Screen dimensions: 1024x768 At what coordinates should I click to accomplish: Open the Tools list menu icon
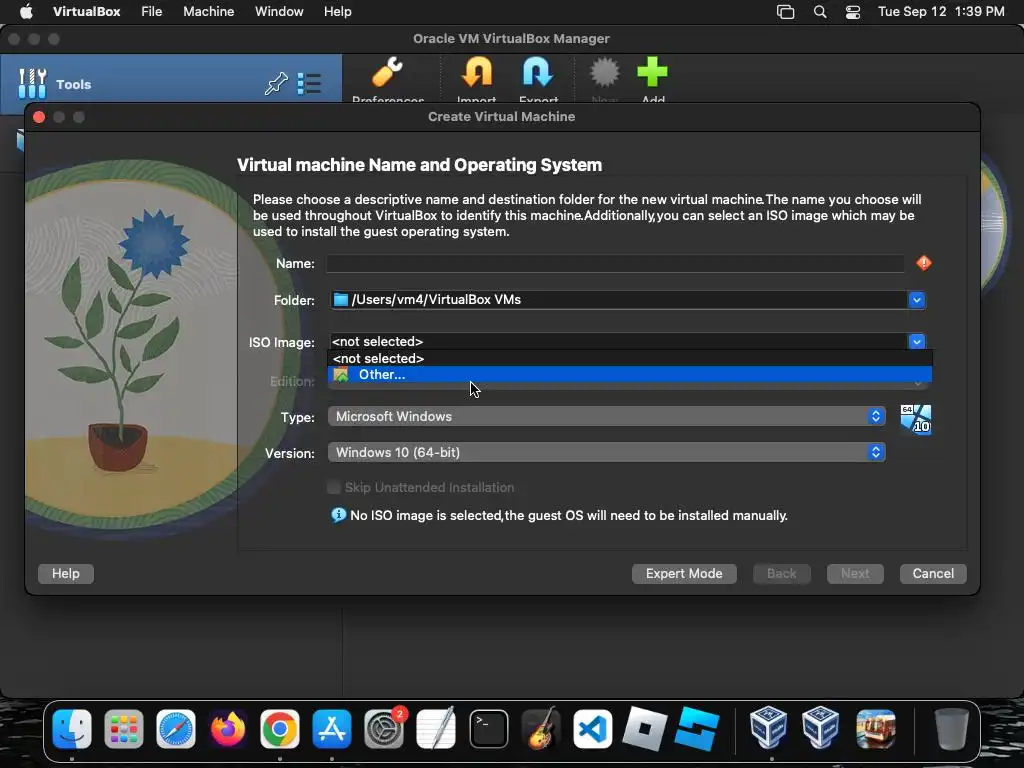point(309,84)
